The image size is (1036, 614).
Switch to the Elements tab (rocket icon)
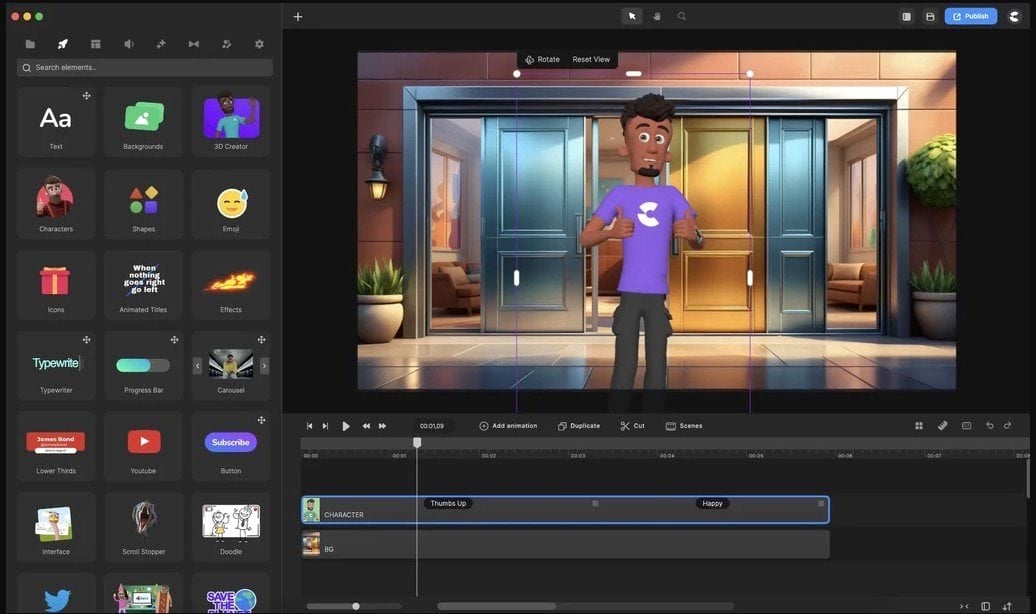(62, 44)
